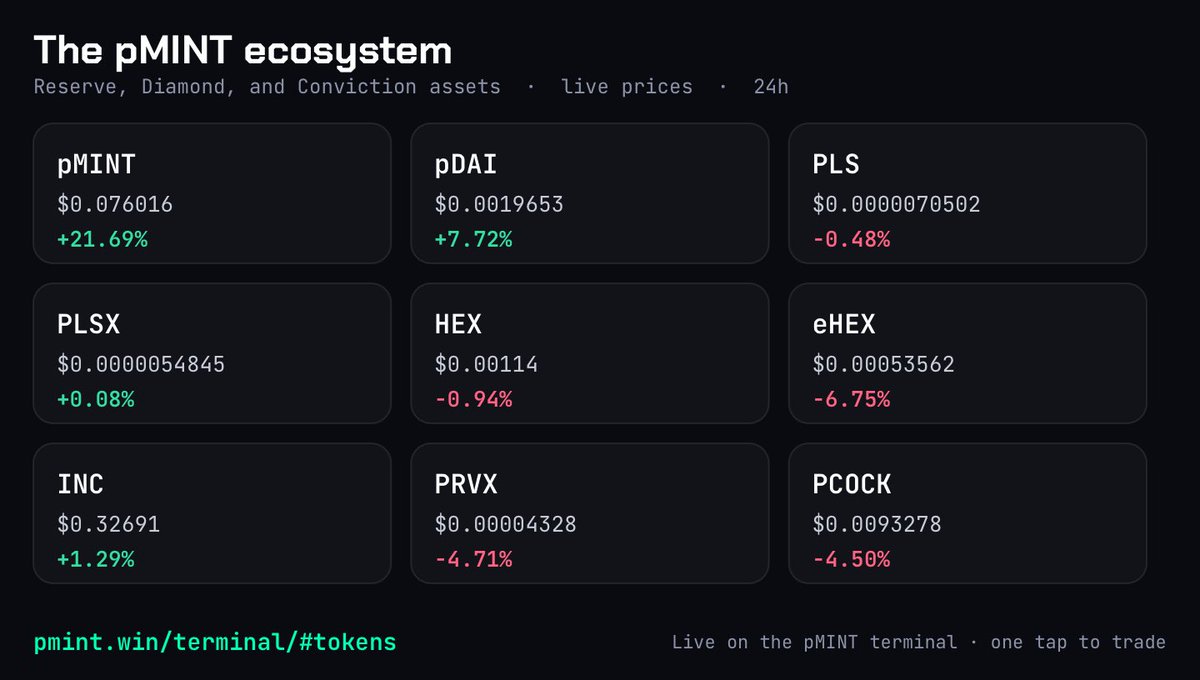This screenshot has width=1200, height=680.
Task: Select the PRVX token card
Action: tap(590, 513)
